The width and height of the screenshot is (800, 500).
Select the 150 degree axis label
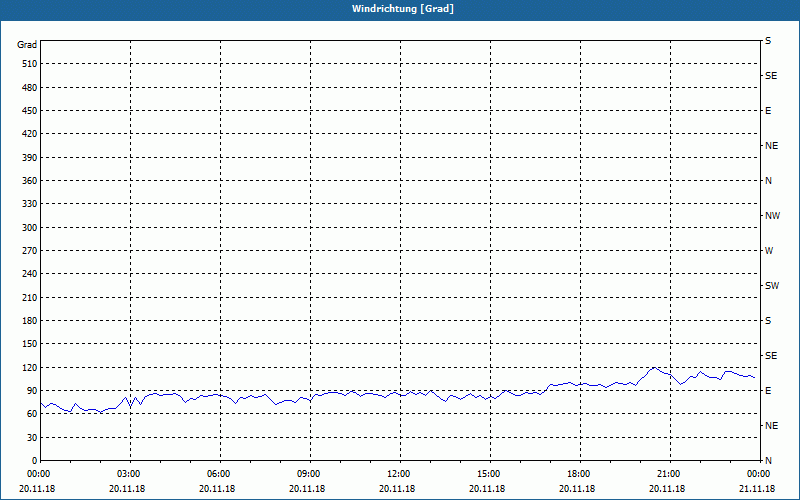pyautogui.click(x=30, y=344)
